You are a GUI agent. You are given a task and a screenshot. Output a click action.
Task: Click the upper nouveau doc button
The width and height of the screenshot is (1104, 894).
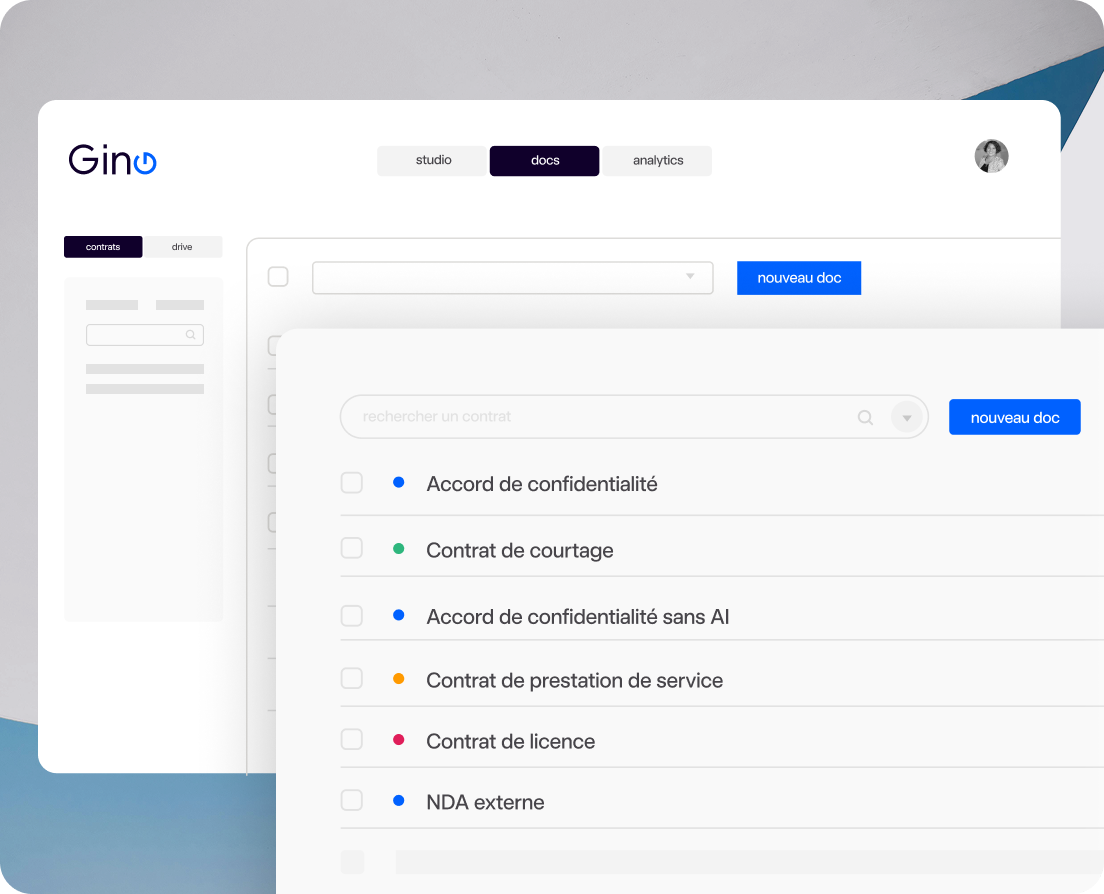point(799,277)
